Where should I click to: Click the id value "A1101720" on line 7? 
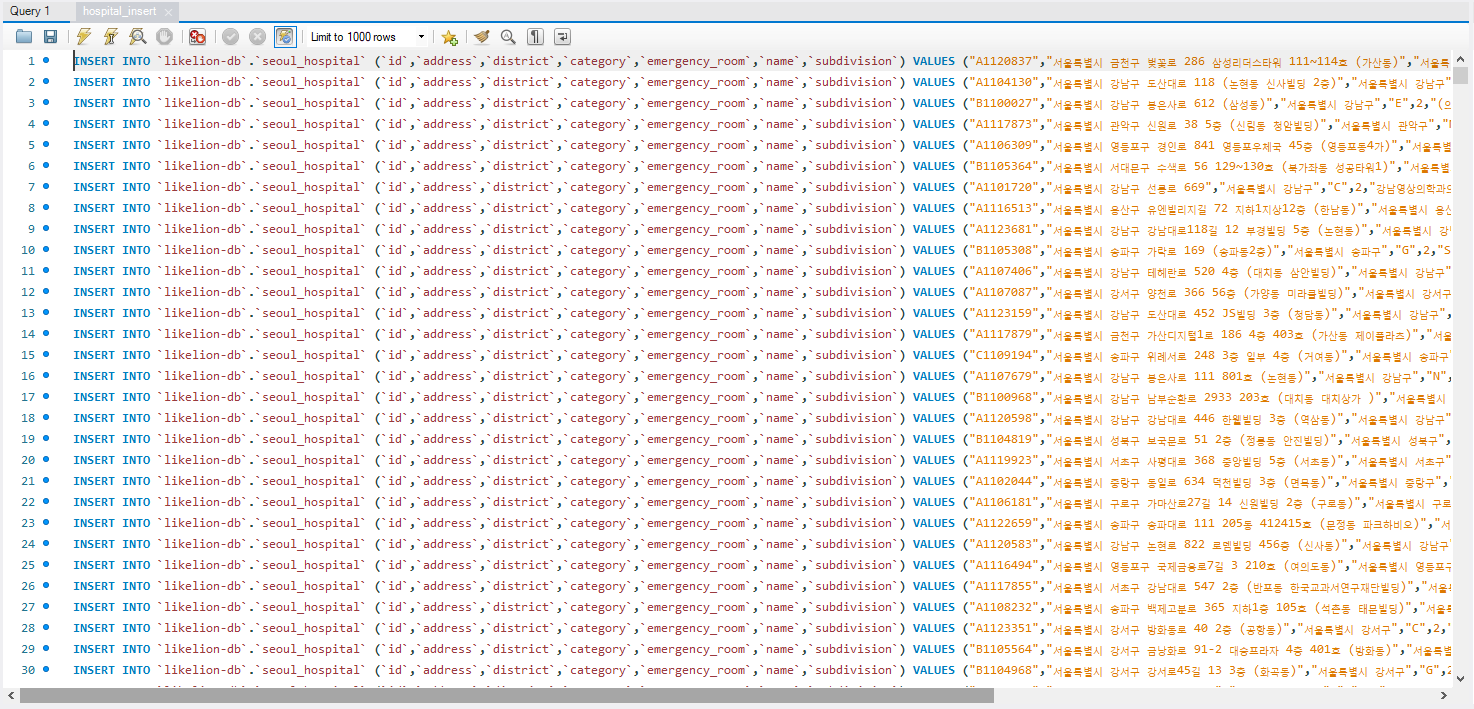click(1003, 187)
